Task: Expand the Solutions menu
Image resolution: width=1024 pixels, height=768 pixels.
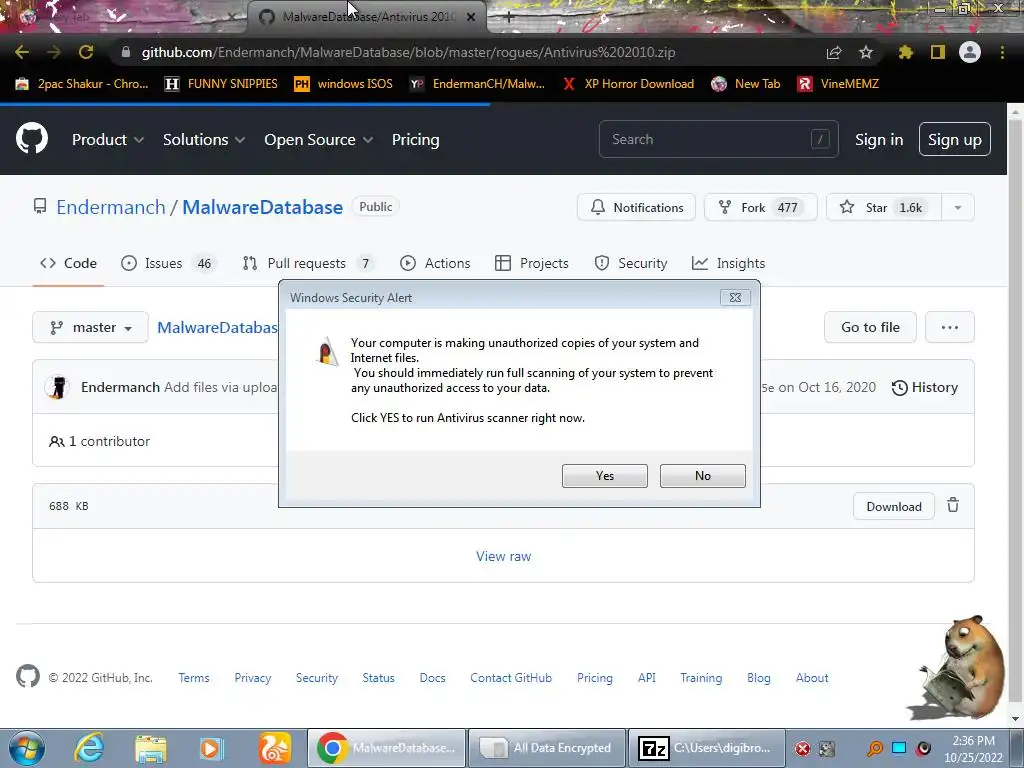Action: pos(204,139)
